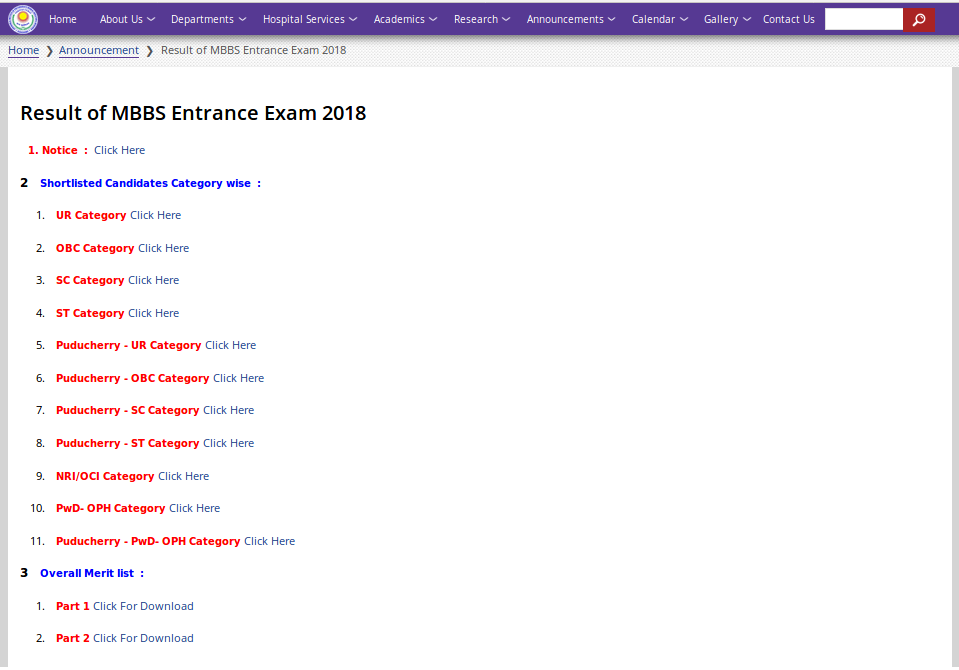
Task: Open SC Category Click Here link
Action: [x=154, y=280]
